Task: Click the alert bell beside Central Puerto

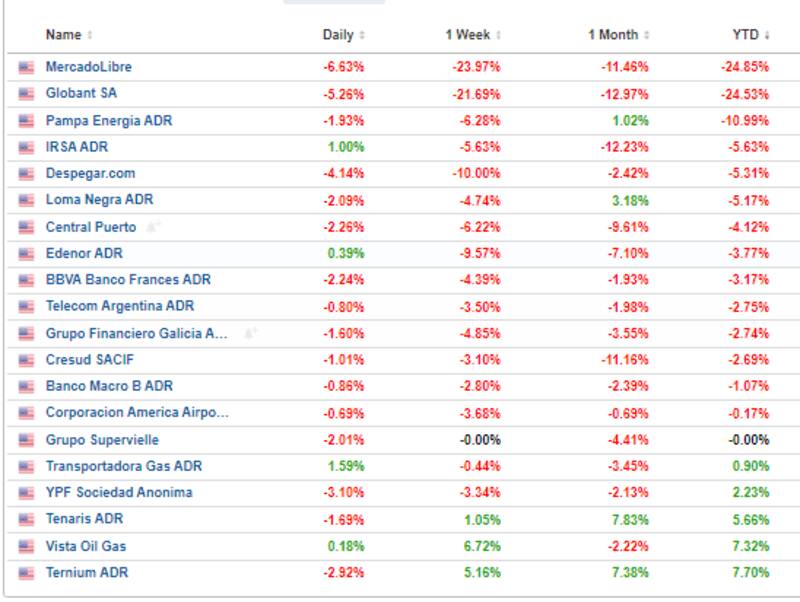Action: tap(153, 227)
